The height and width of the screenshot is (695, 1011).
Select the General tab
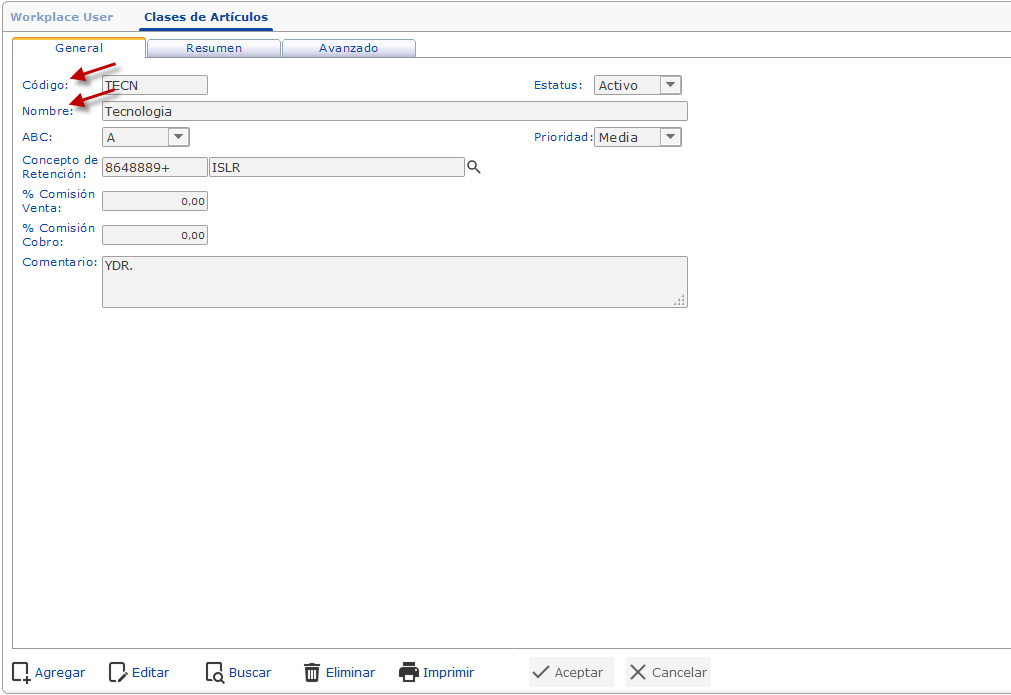pyautogui.click(x=79, y=48)
